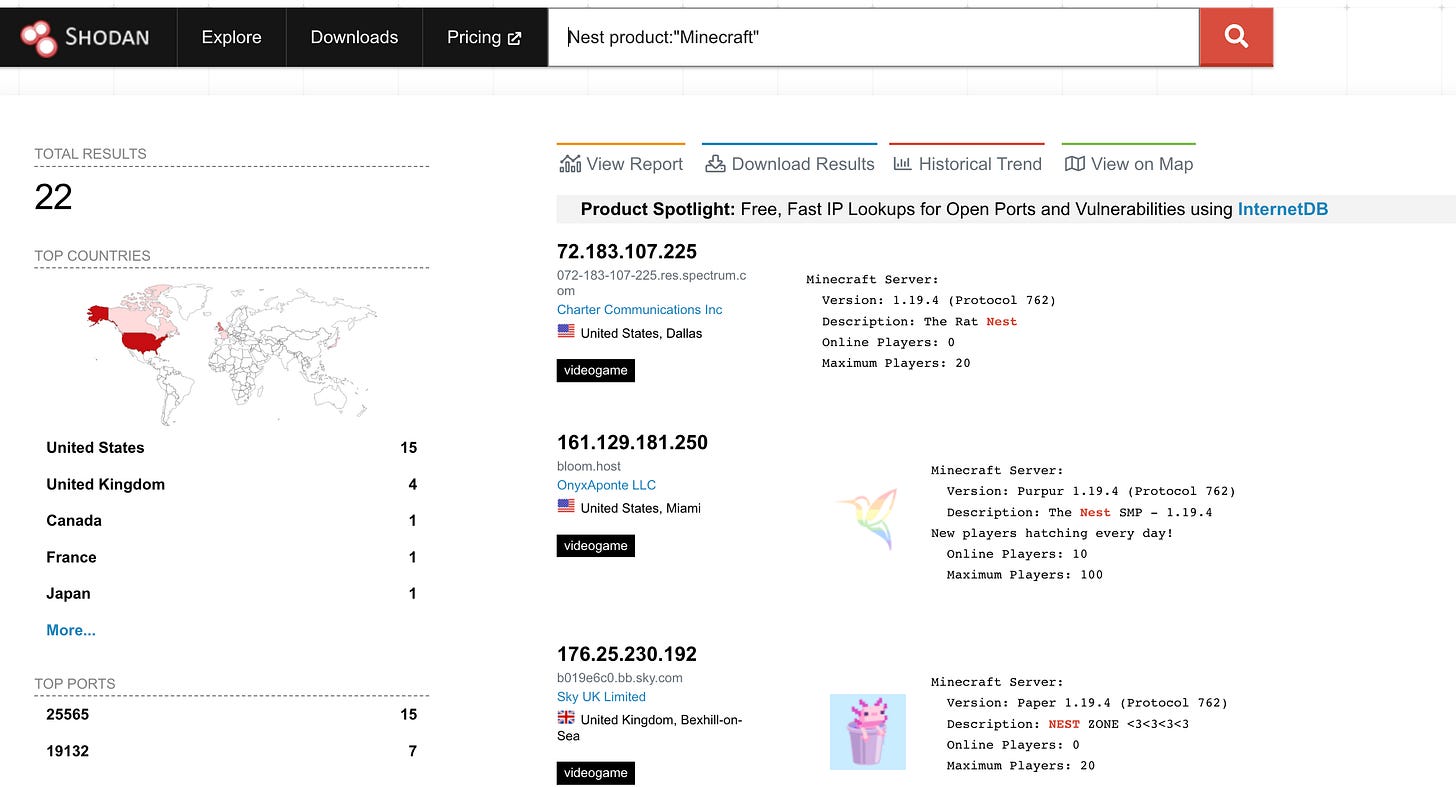This screenshot has height=787, width=1456.
Task: Open result 161.129.181.250
Action: [x=632, y=442]
